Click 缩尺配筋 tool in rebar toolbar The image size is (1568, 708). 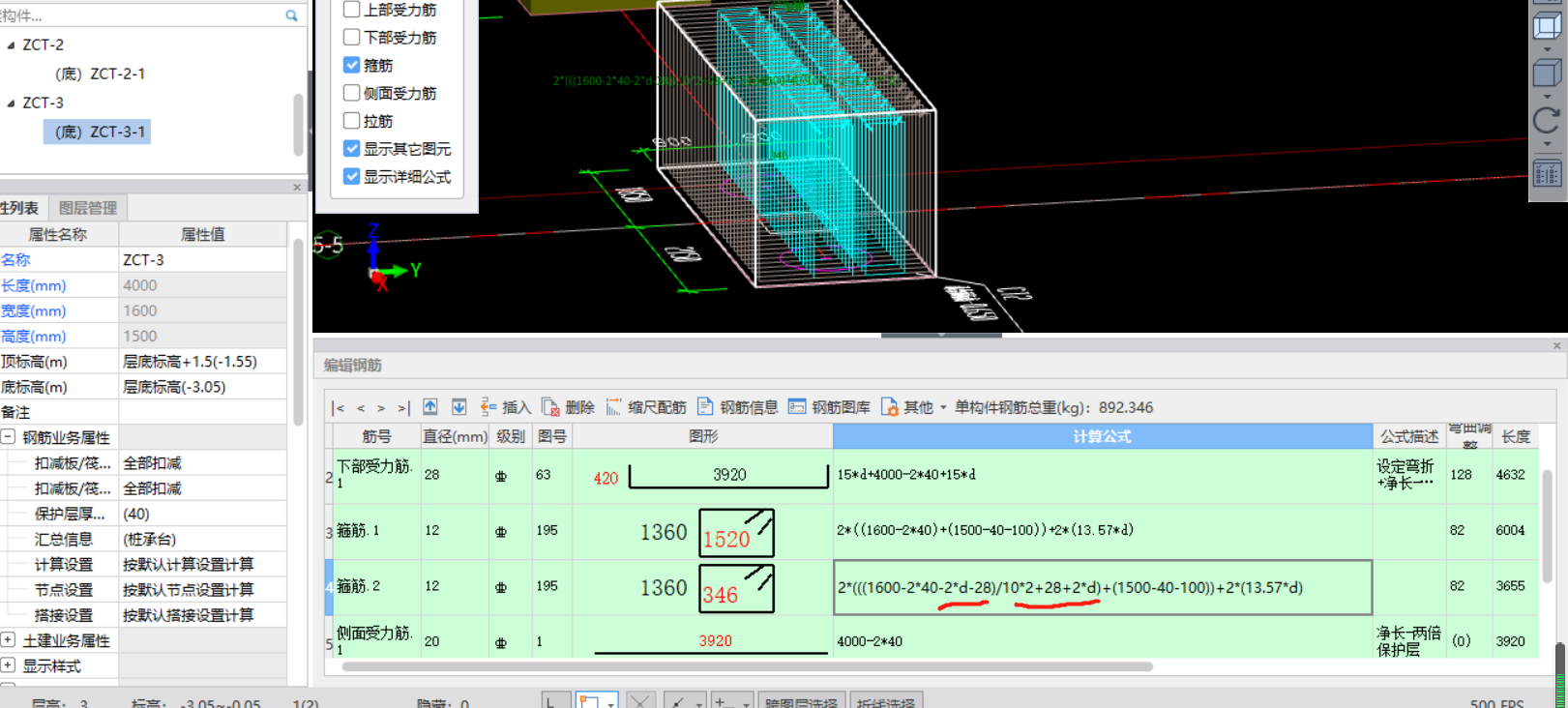pos(646,407)
